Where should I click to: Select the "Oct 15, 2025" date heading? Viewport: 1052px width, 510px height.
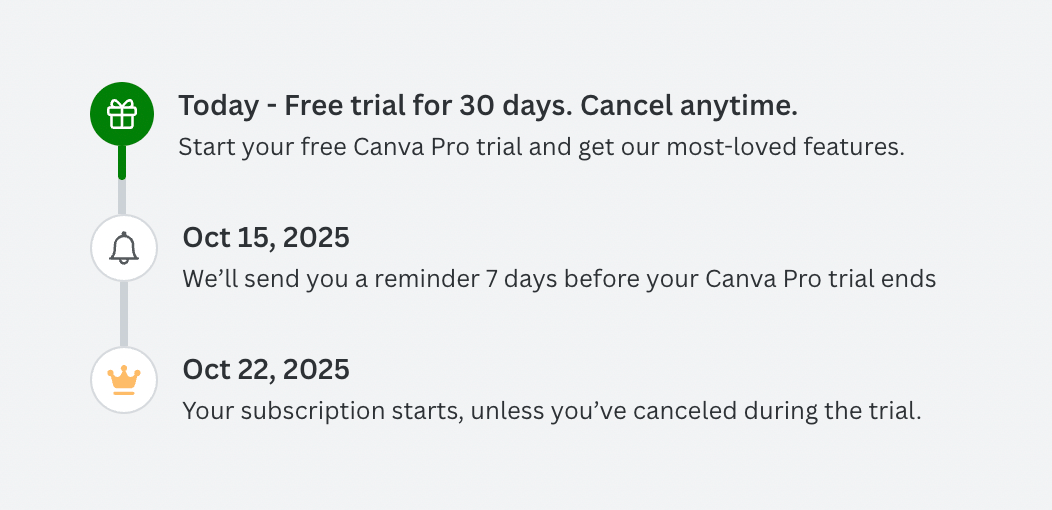(266, 238)
